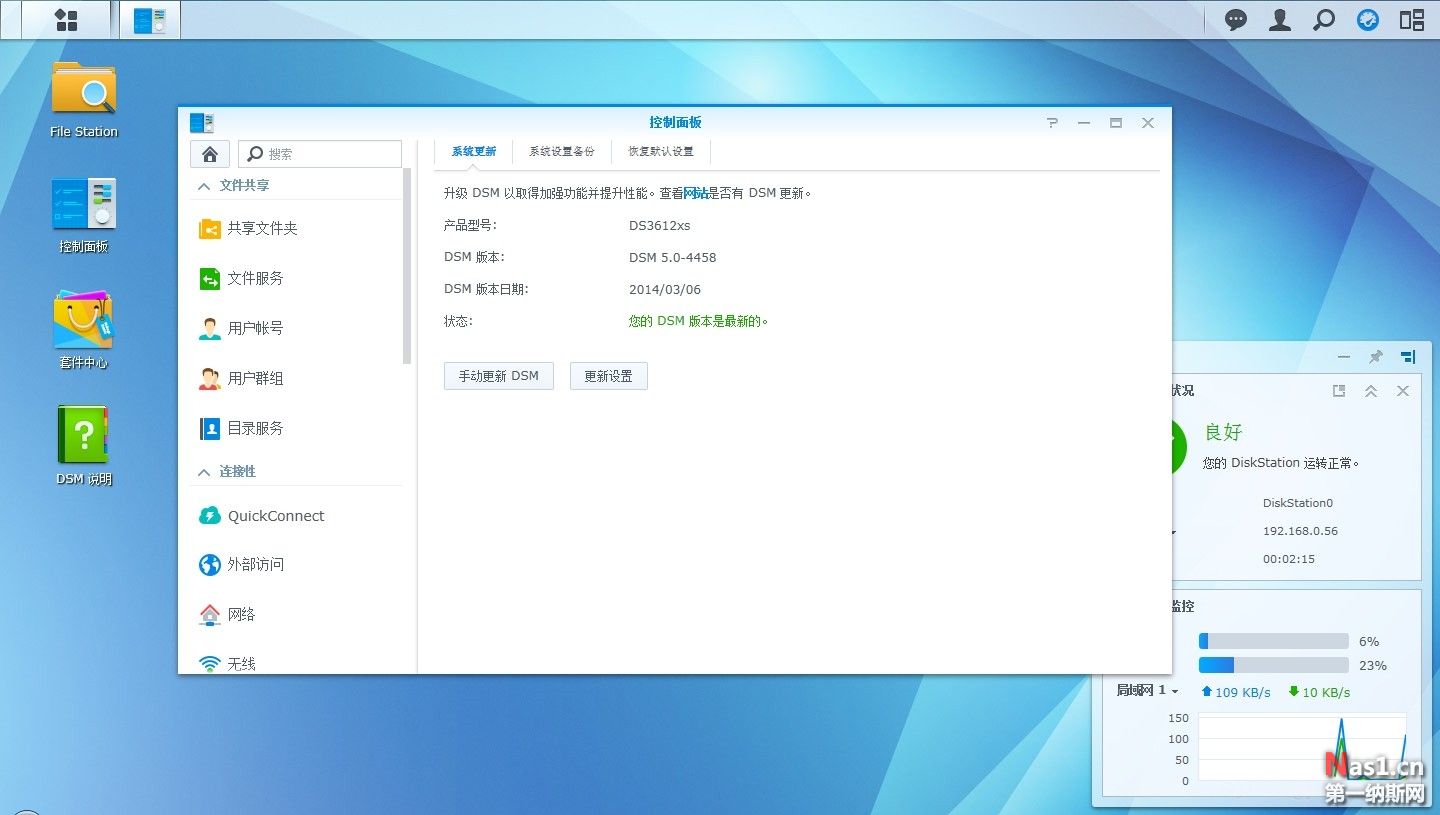Screen dimensions: 1440x815
Task: Open the notifications speech bubble icon
Action: pos(1236,20)
